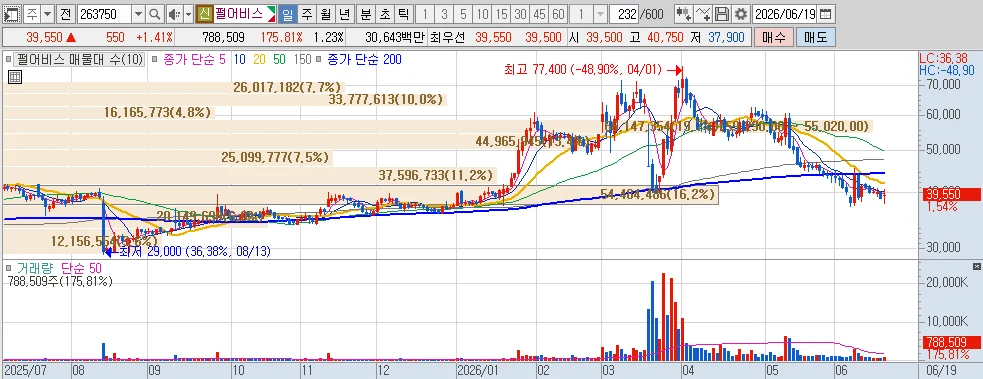
Task: Click the 신 stock status badge
Action: tap(204, 13)
